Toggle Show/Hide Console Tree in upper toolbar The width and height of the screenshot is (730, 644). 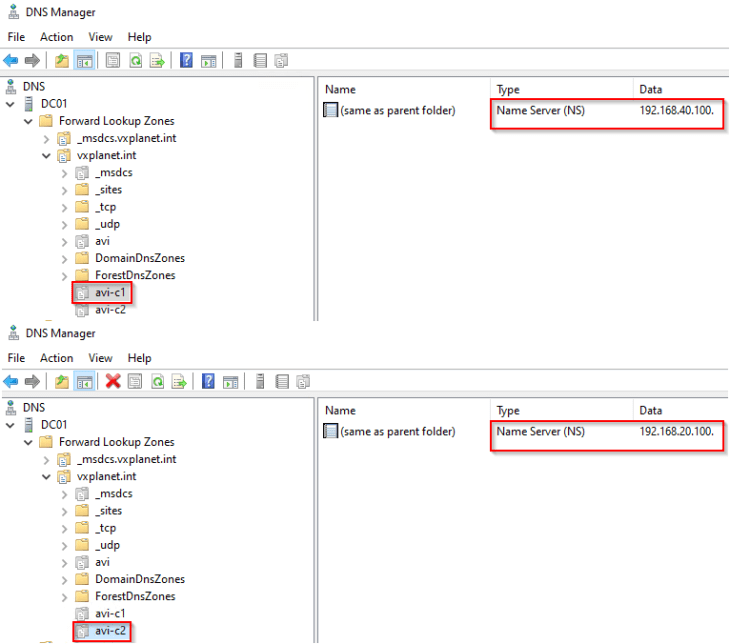(84, 60)
